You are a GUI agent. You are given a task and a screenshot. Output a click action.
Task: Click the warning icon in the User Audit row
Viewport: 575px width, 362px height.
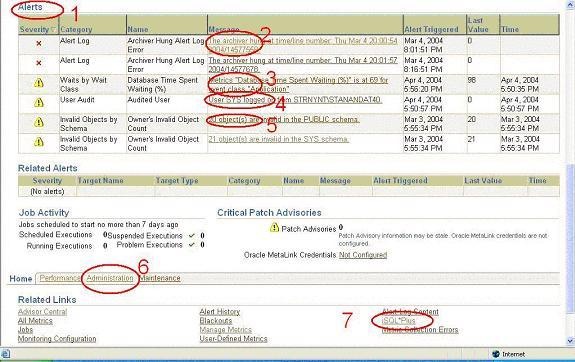[x=39, y=103]
